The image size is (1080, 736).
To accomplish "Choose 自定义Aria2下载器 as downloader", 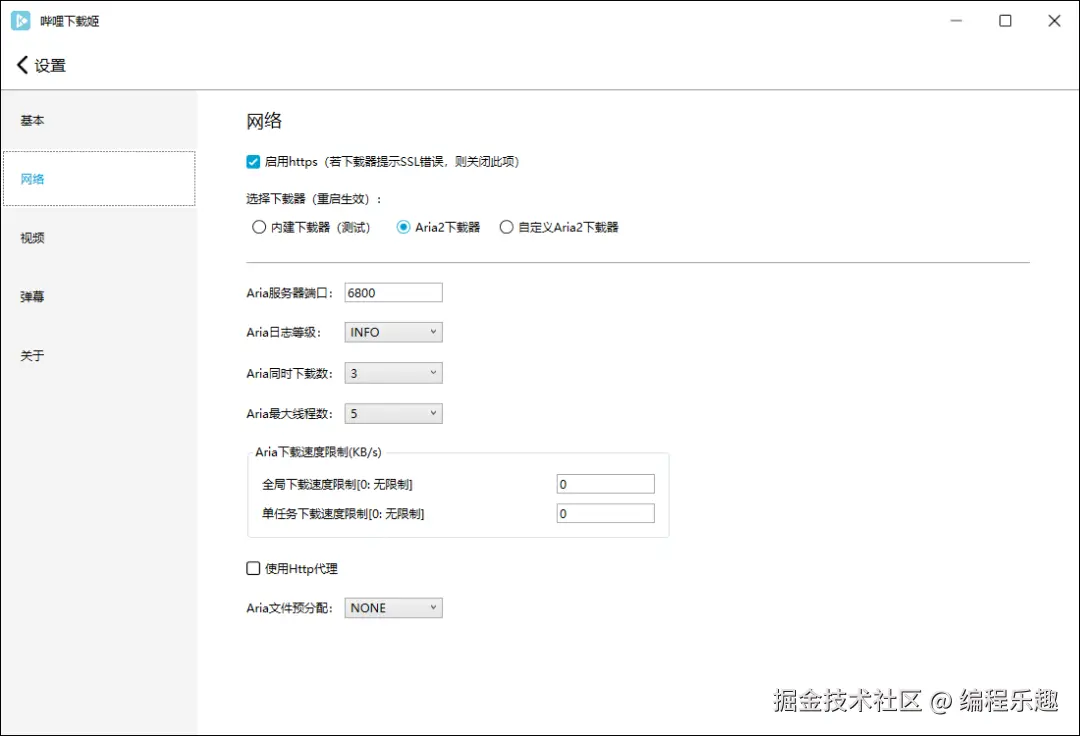I will pos(507,227).
